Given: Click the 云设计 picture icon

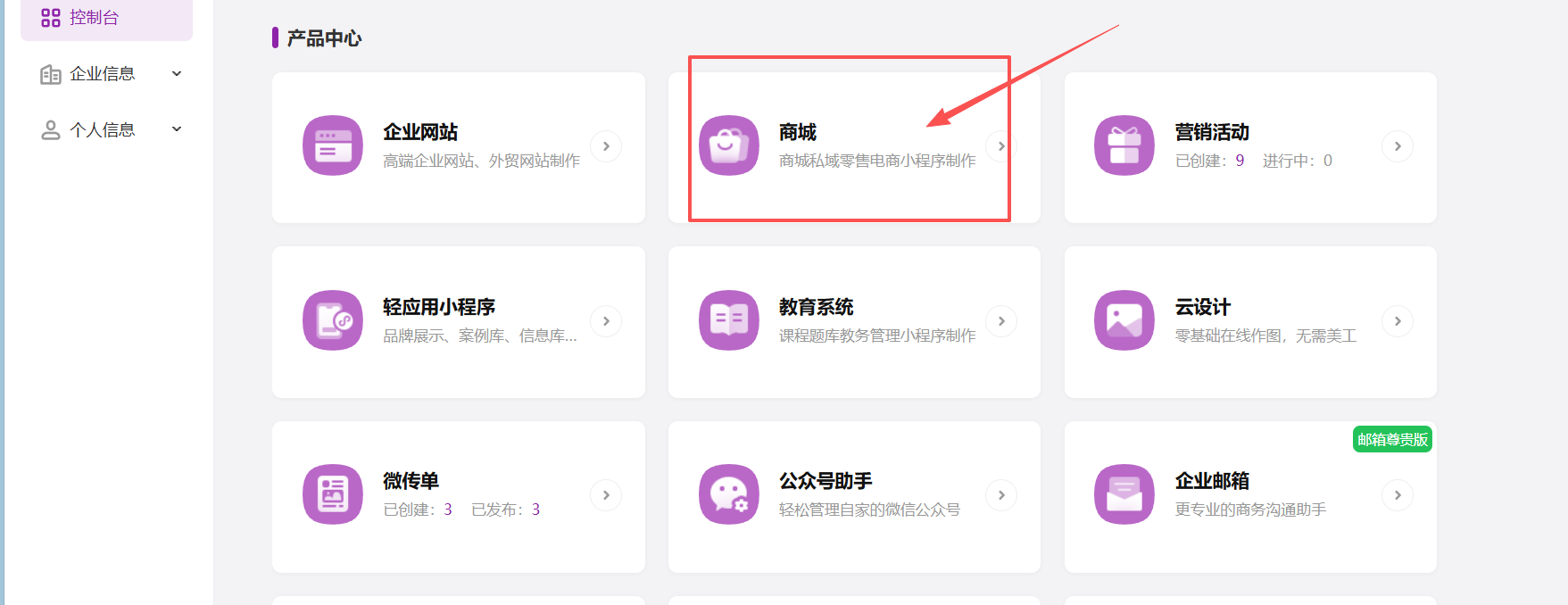Looking at the screenshot, I should pyautogui.click(x=1124, y=320).
